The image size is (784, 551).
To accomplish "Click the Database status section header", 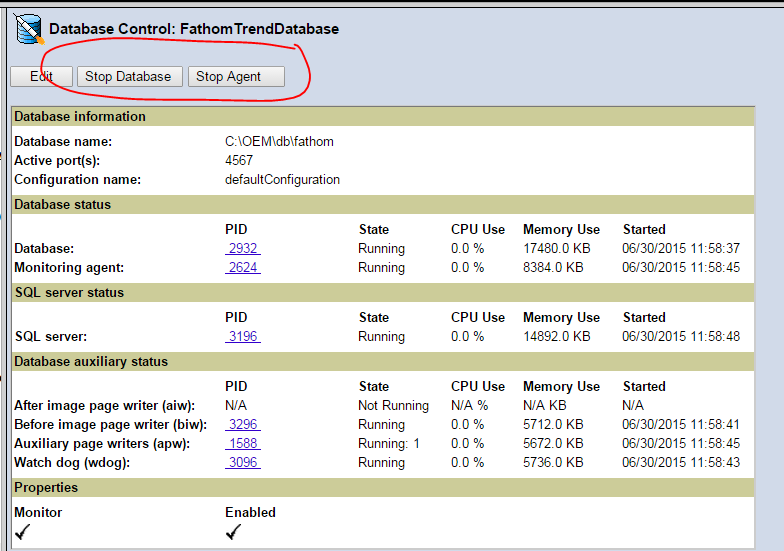I will point(383,204).
